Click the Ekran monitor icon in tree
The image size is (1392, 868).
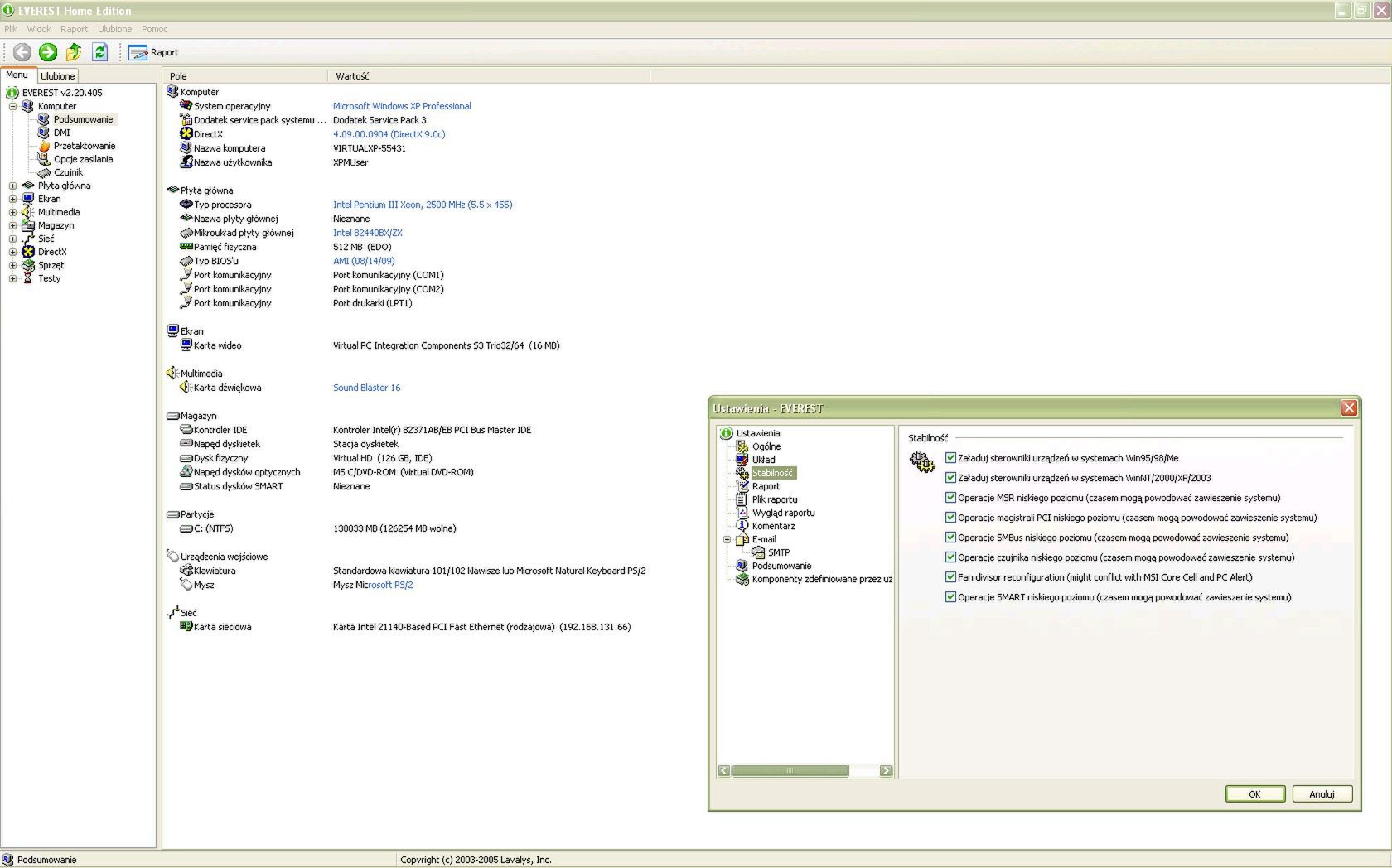[x=28, y=199]
